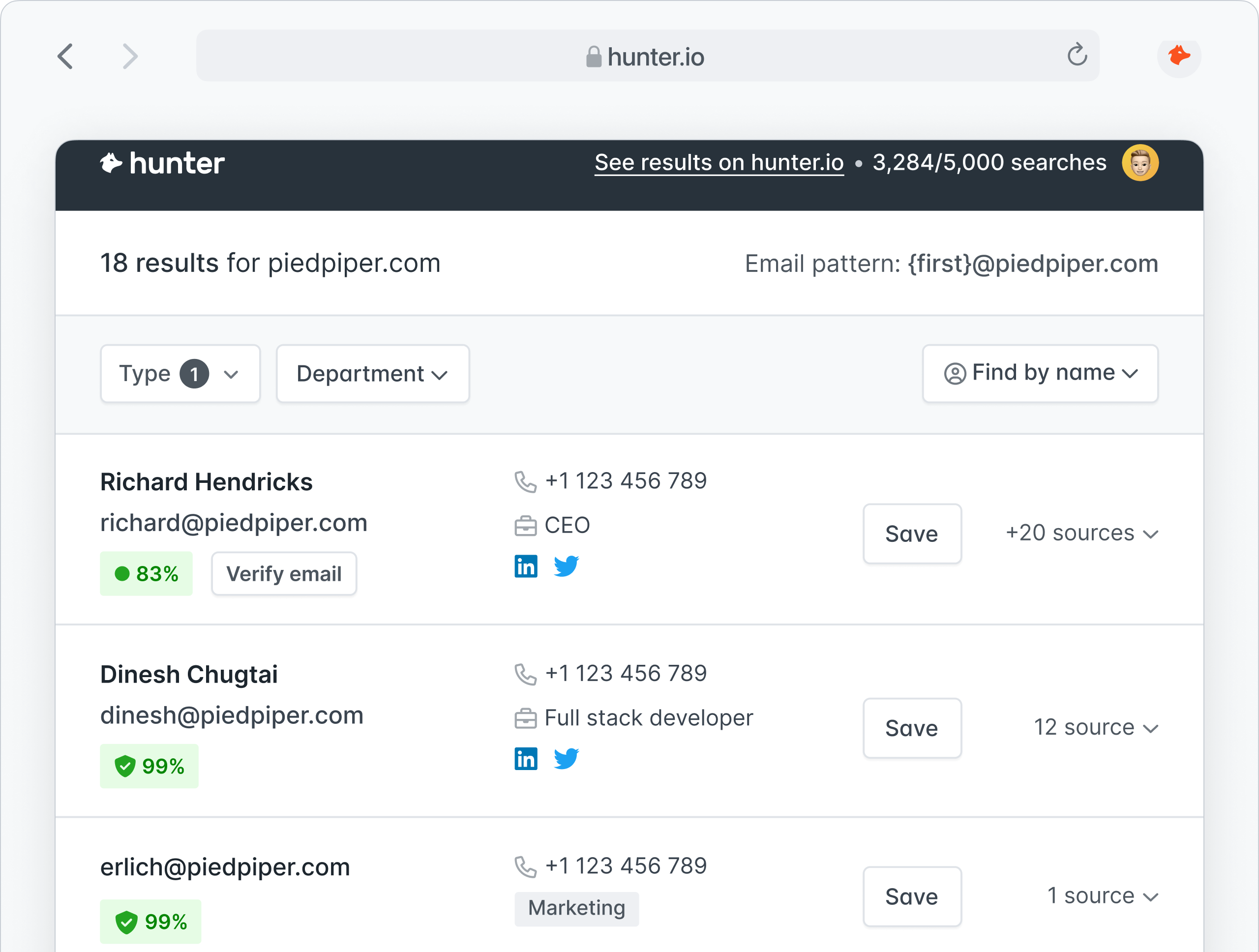This screenshot has height=952, width=1259.
Task: Open See results on hunter.io link
Action: tap(719, 163)
